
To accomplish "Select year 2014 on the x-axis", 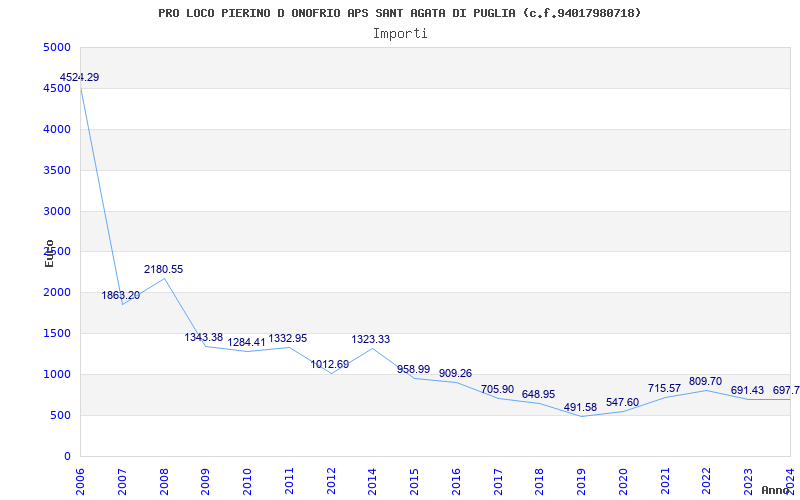I will click(x=372, y=480).
